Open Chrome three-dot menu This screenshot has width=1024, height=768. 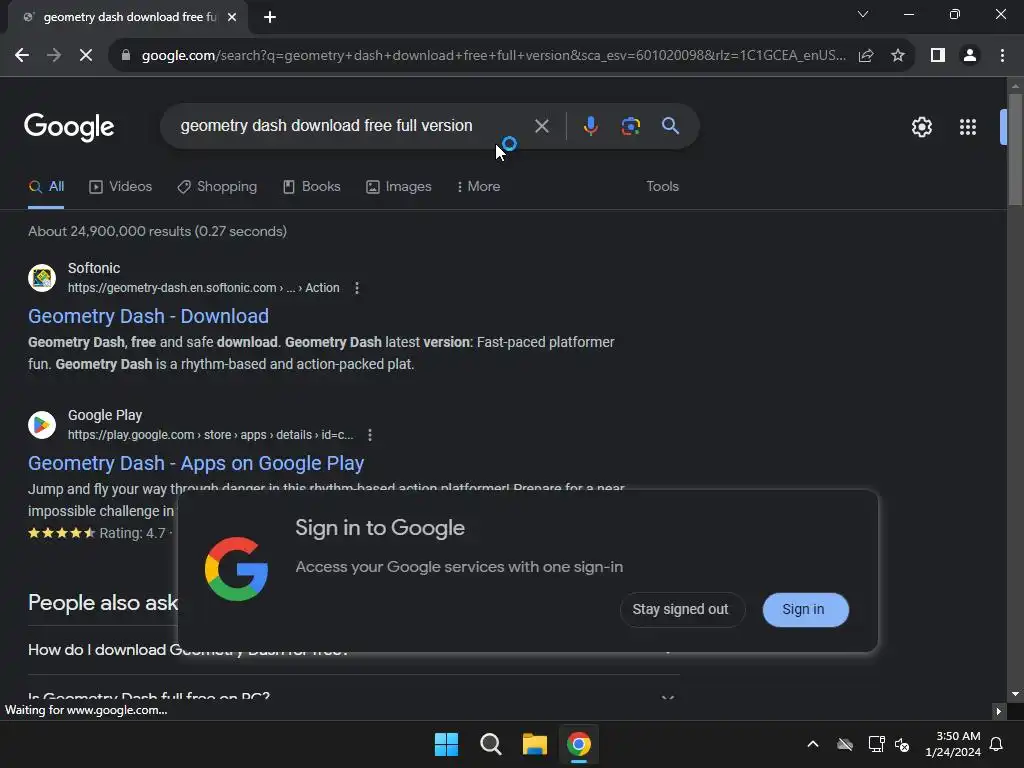pos(1002,56)
